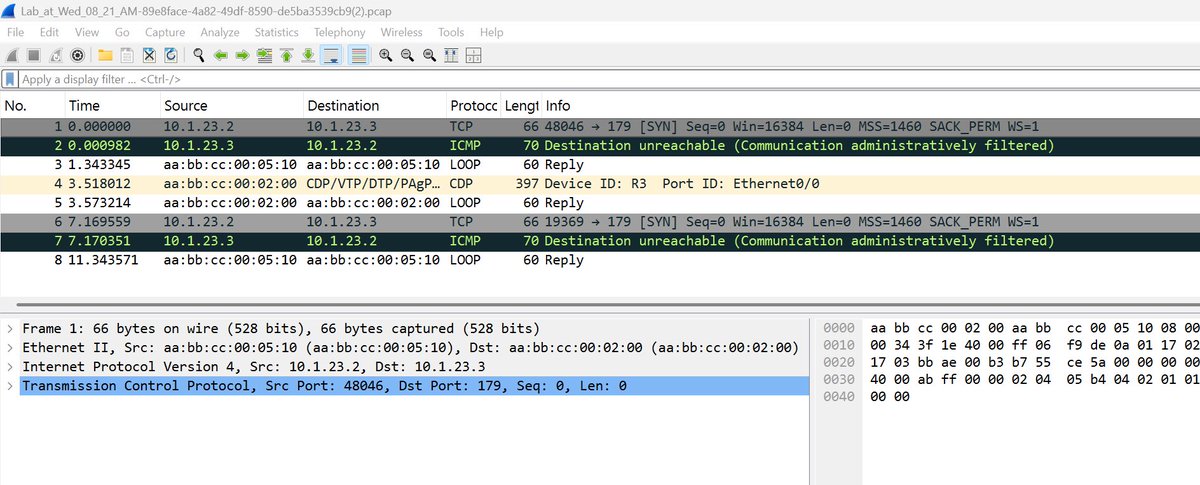Viewport: 1200px width, 485px height.
Task: Toggle packet list colorization
Action: (x=358, y=54)
